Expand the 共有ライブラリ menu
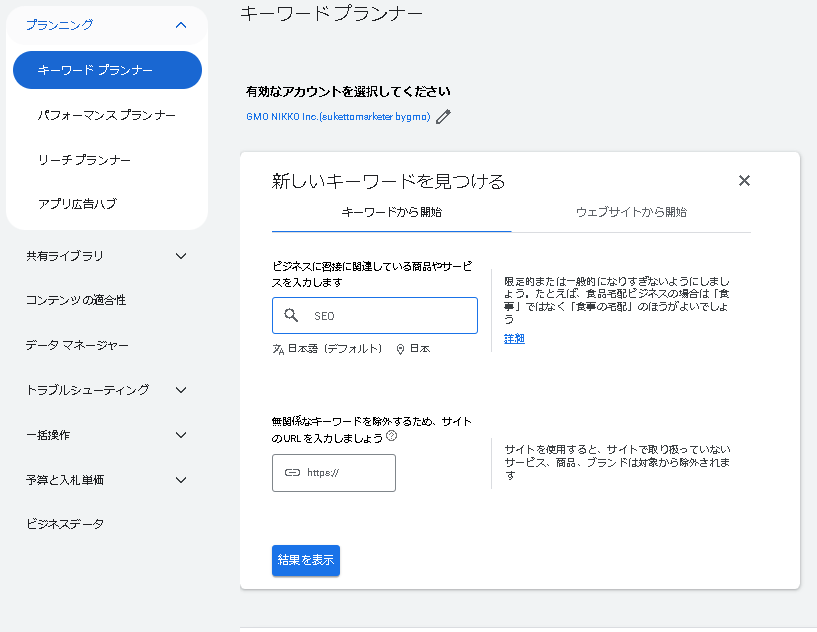 181,256
